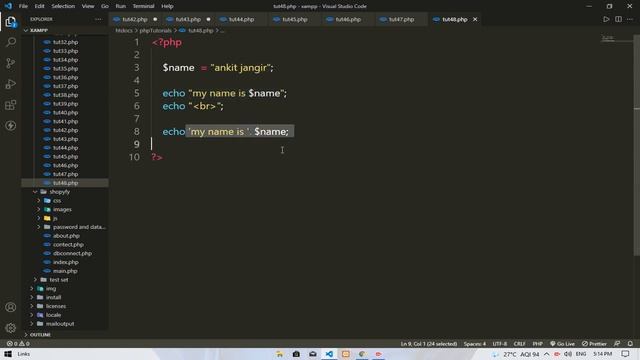Click the volume icon in system tray

pyautogui.click(x=568, y=354)
